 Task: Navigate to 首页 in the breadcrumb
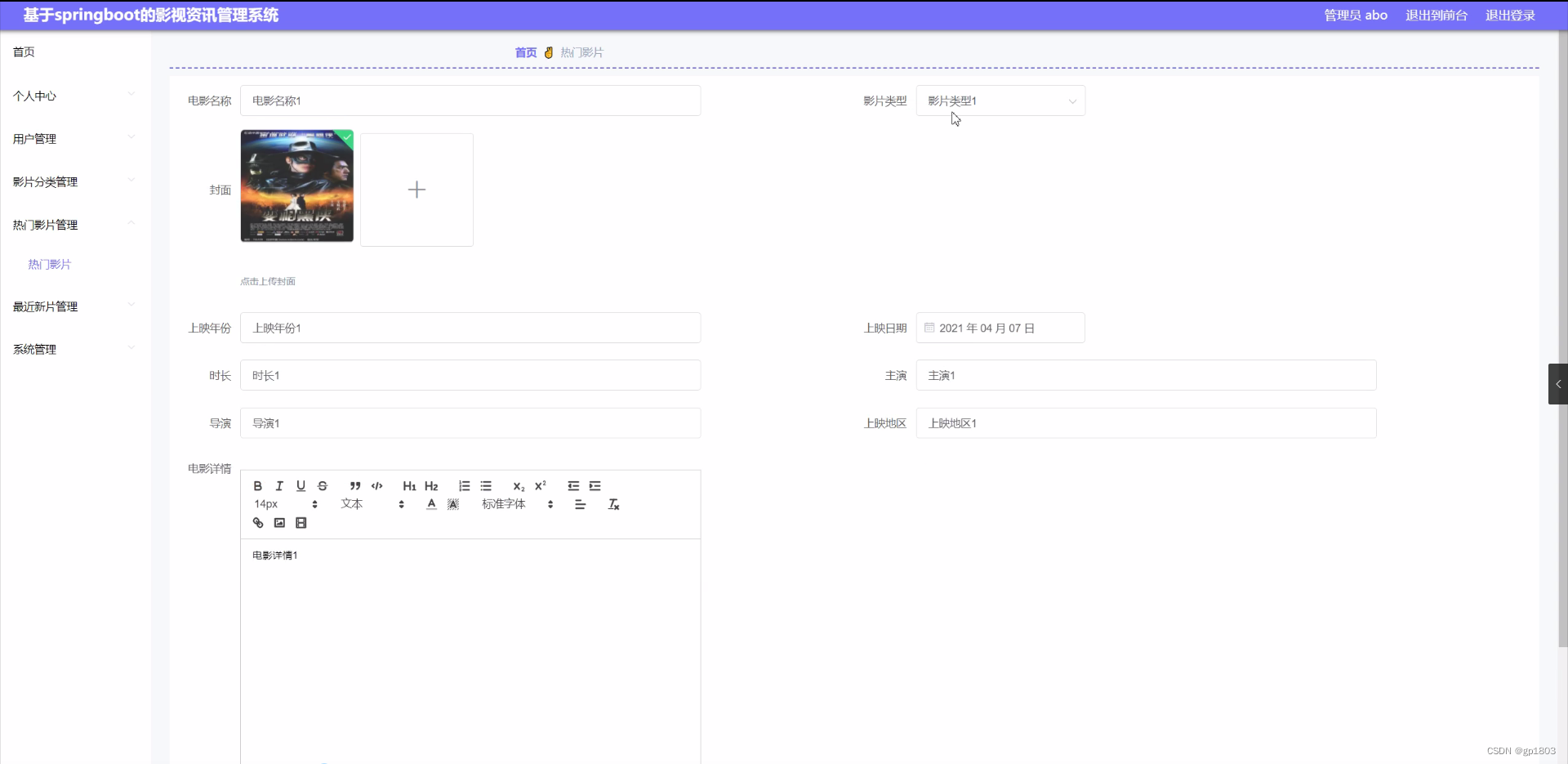click(x=525, y=51)
